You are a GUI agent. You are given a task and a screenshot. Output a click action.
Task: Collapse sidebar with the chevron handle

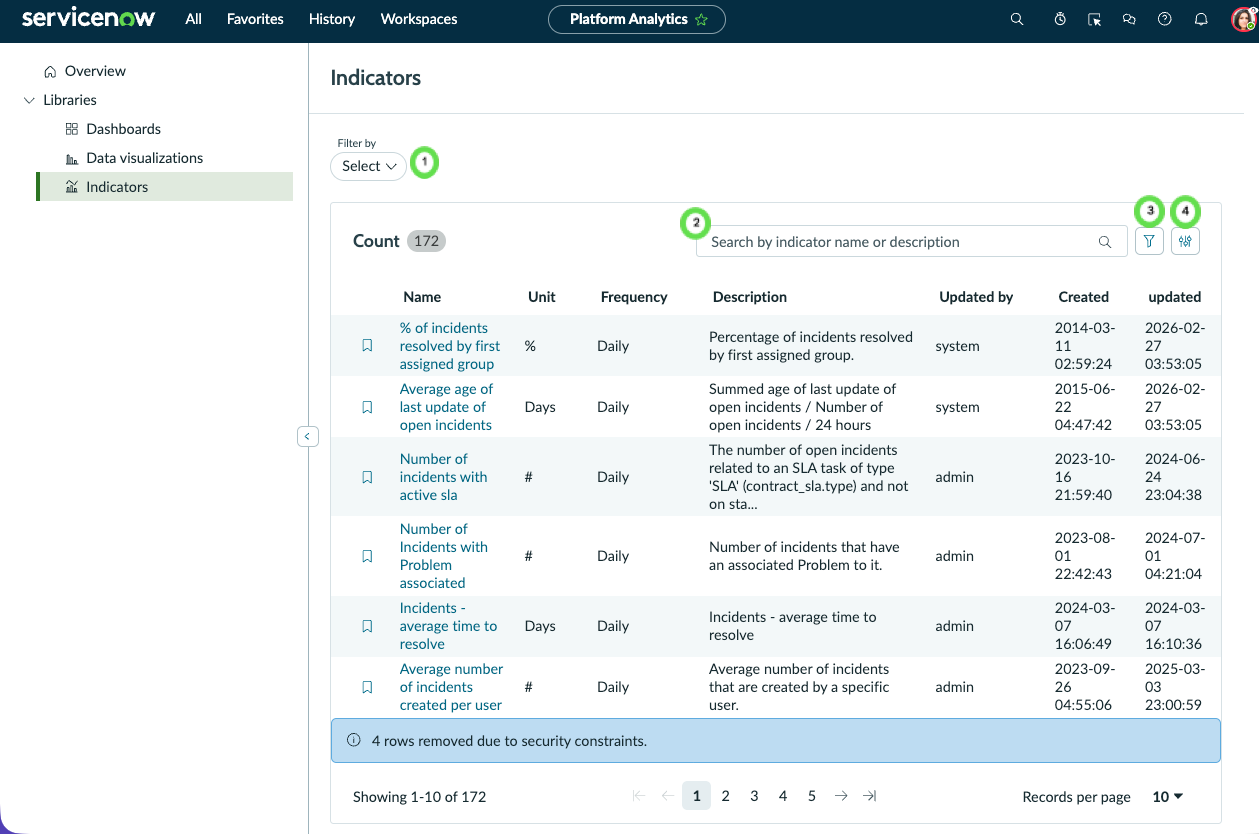click(x=308, y=436)
